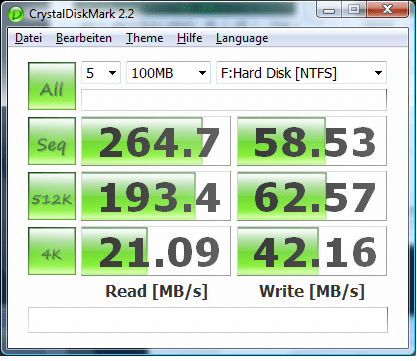Image resolution: width=417 pixels, height=361 pixels.
Task: Expand the 100MB test size dropdown
Action: [x=168, y=73]
